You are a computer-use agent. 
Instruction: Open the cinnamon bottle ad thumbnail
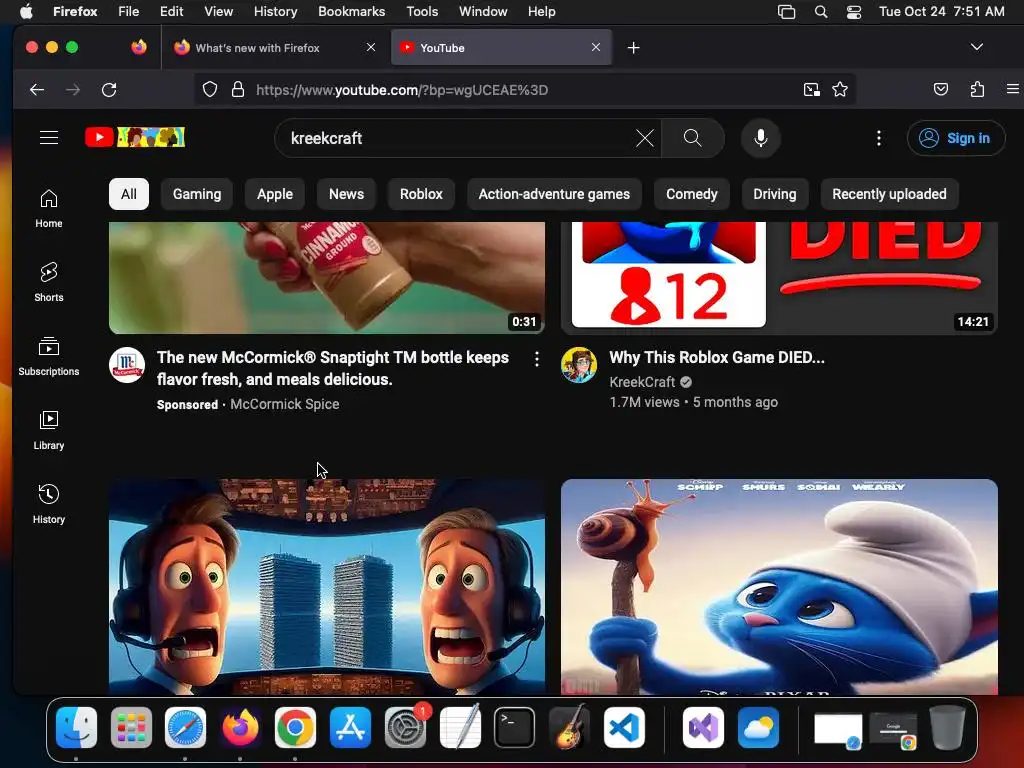pos(327,278)
